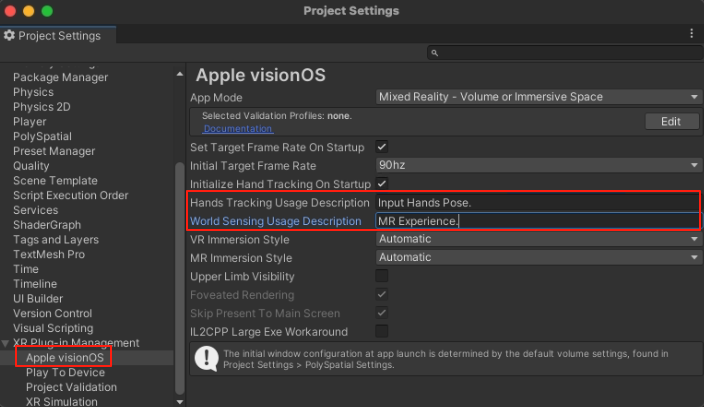Select Timeline settings category
The width and height of the screenshot is (704, 407).
(x=35, y=284)
